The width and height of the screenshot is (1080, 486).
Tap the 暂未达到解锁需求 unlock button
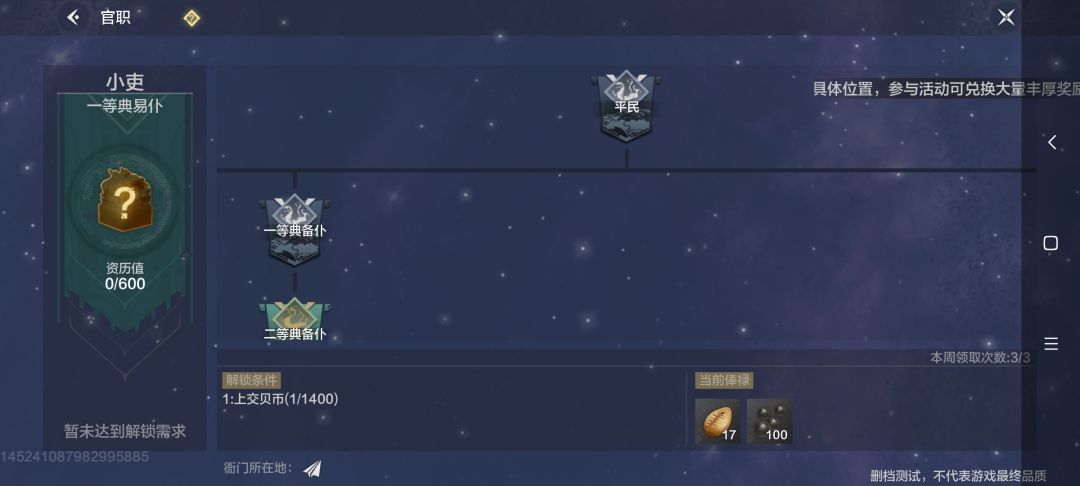(x=125, y=432)
